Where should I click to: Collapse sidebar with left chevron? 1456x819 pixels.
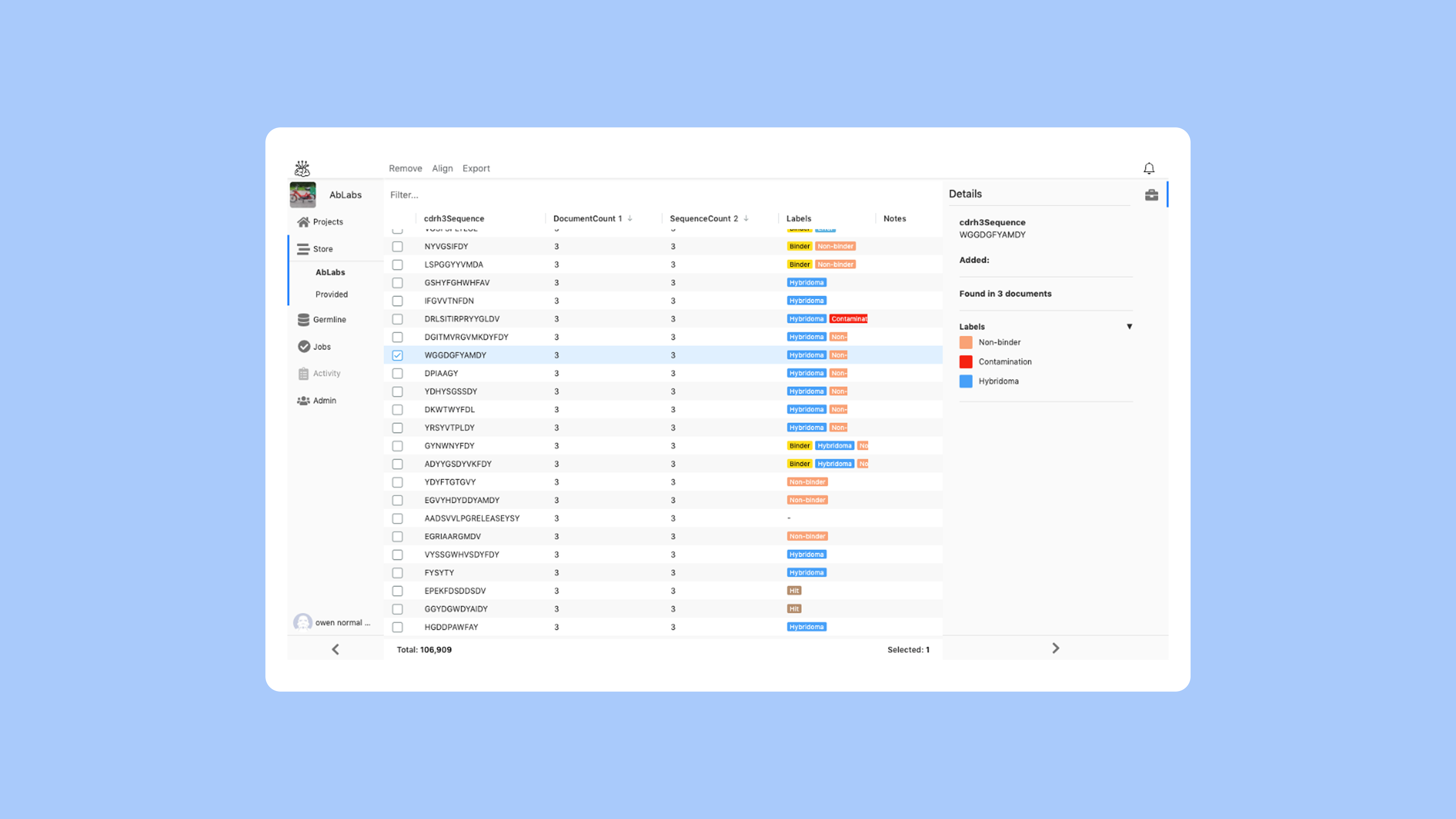[x=335, y=649]
